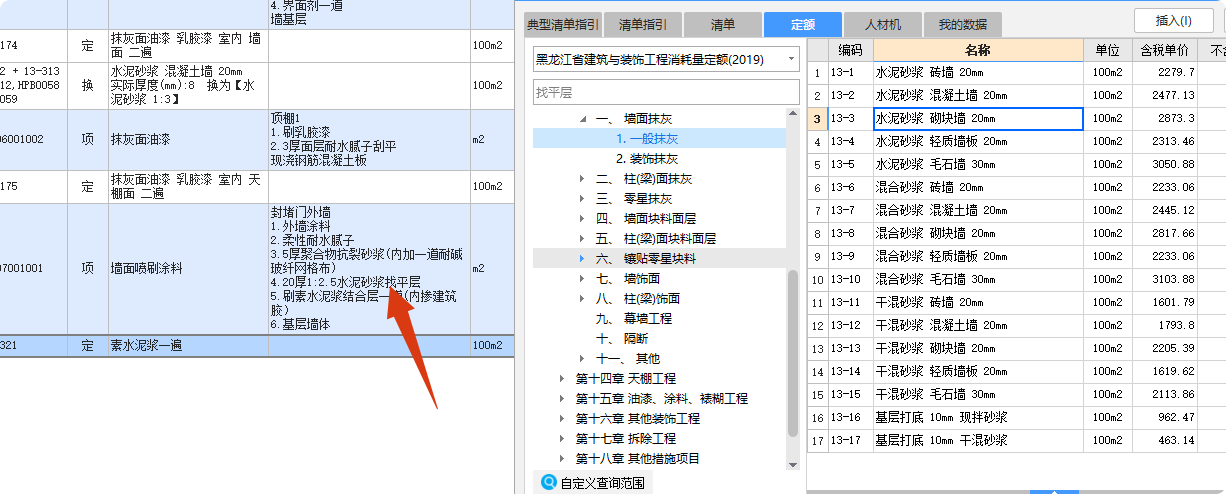Open the 人材机 tab
The image size is (1226, 494).
882,24
